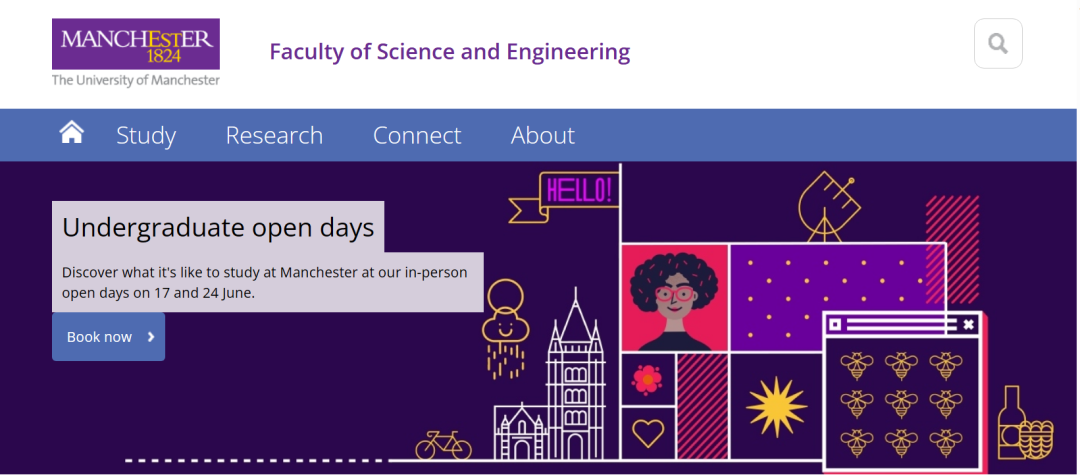This screenshot has width=1080, height=475.
Task: Click the smiling rain cloud illustration
Action: point(503,328)
